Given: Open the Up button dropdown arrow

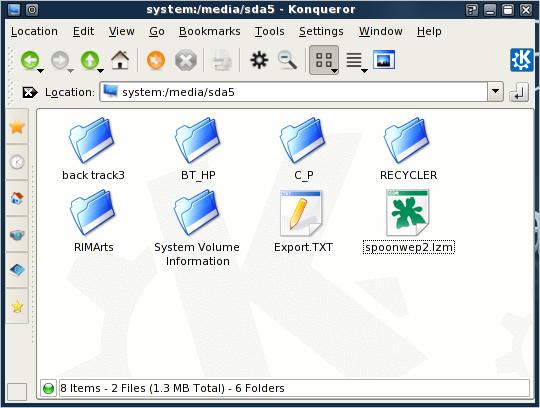Looking at the screenshot, I should 101,71.
